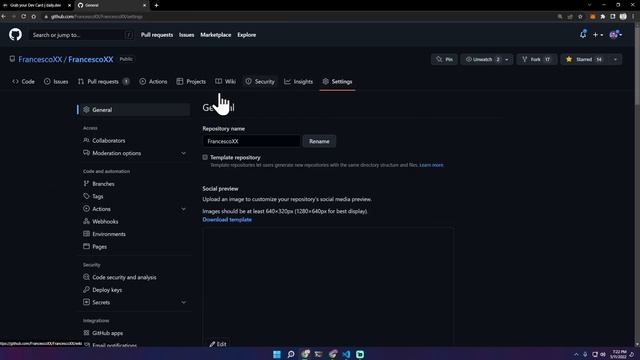Open browser extensions puzzle icon

[x=602, y=17]
